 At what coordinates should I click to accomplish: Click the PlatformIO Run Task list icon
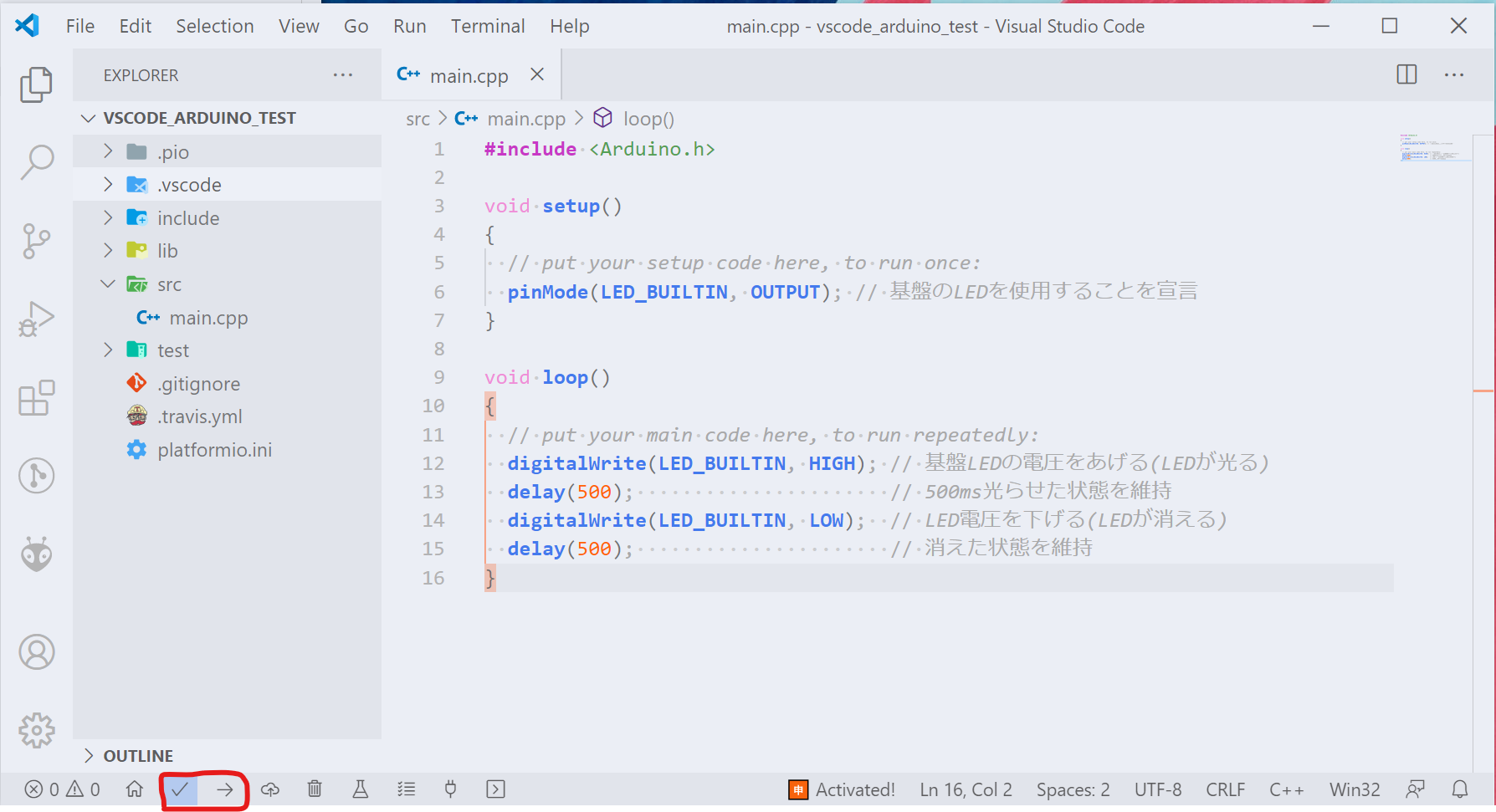(406, 789)
